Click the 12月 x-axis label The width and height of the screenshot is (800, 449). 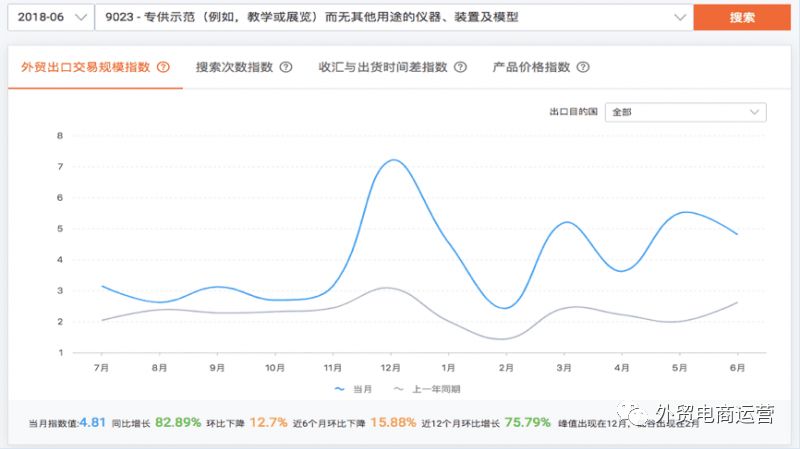(x=390, y=368)
